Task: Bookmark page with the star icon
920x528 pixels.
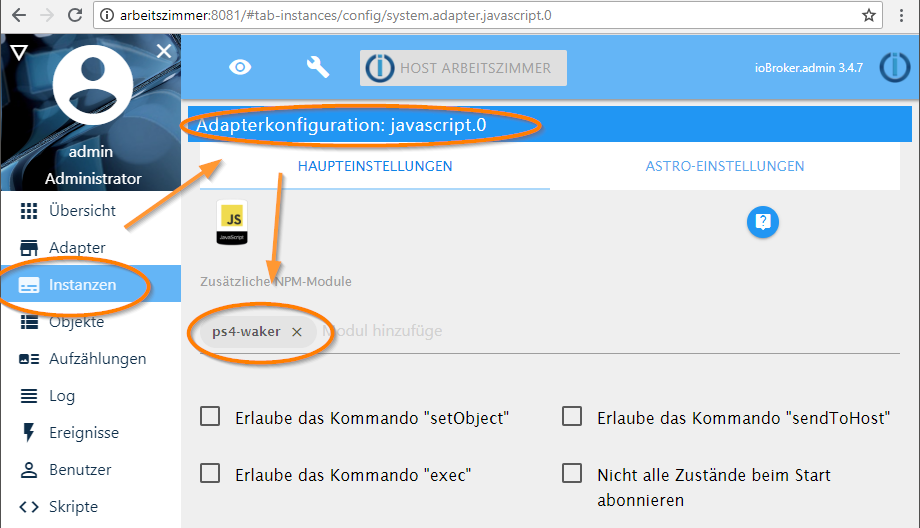Action: (x=869, y=15)
